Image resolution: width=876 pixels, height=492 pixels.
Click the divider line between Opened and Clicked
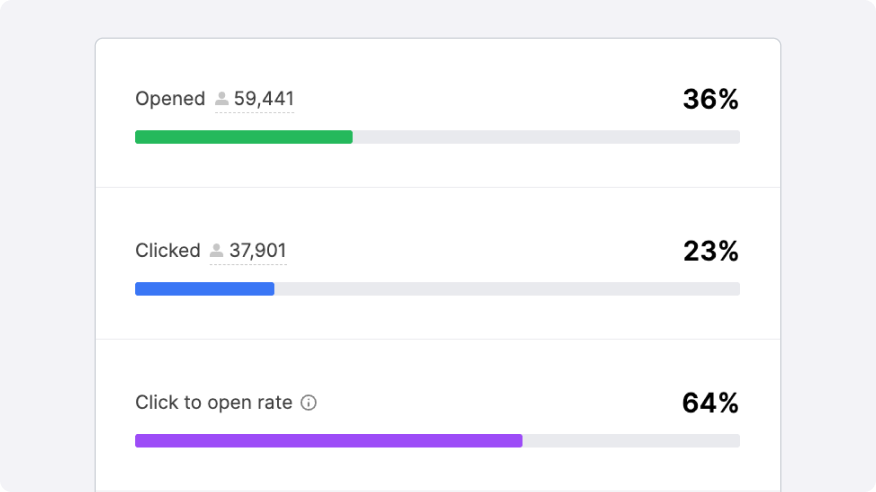[438, 187]
